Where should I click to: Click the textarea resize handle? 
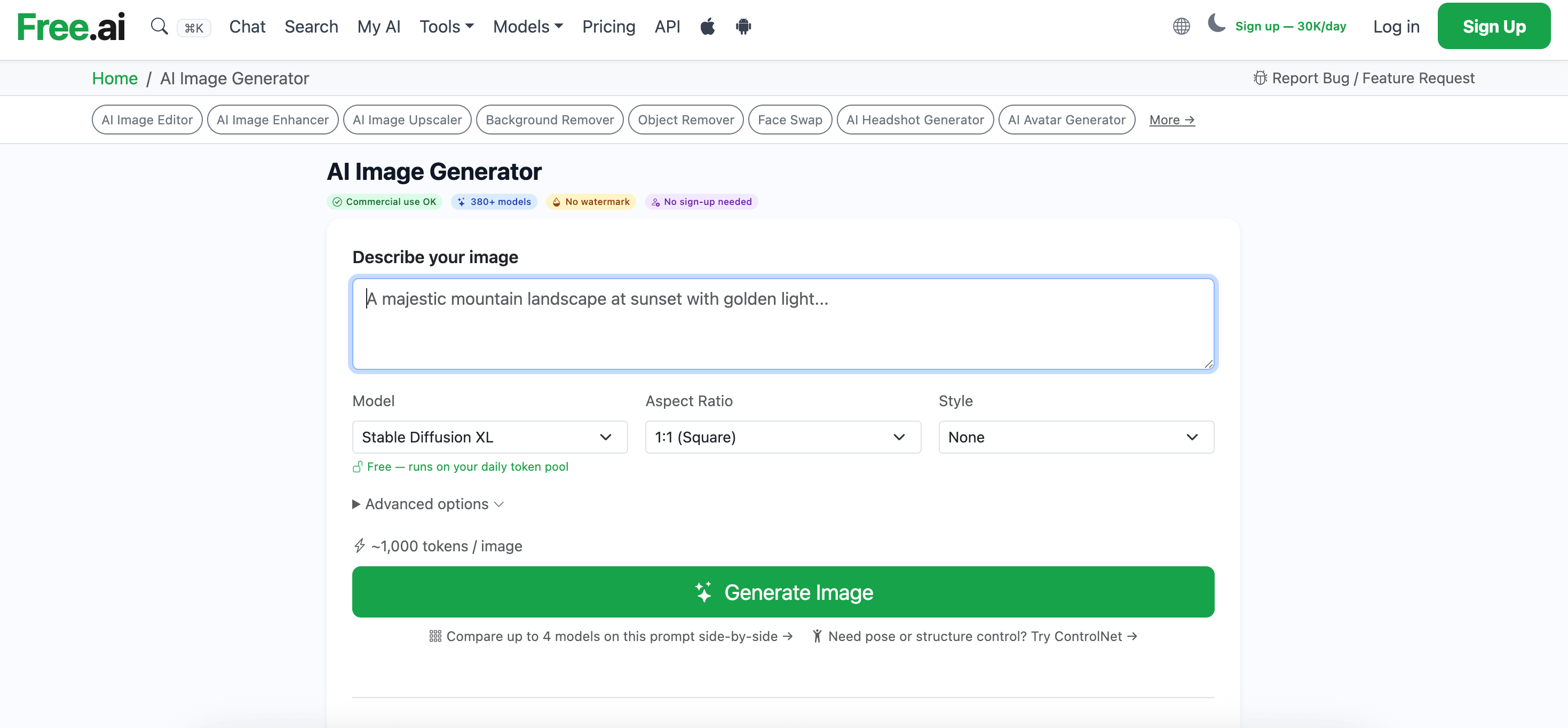(x=1208, y=363)
